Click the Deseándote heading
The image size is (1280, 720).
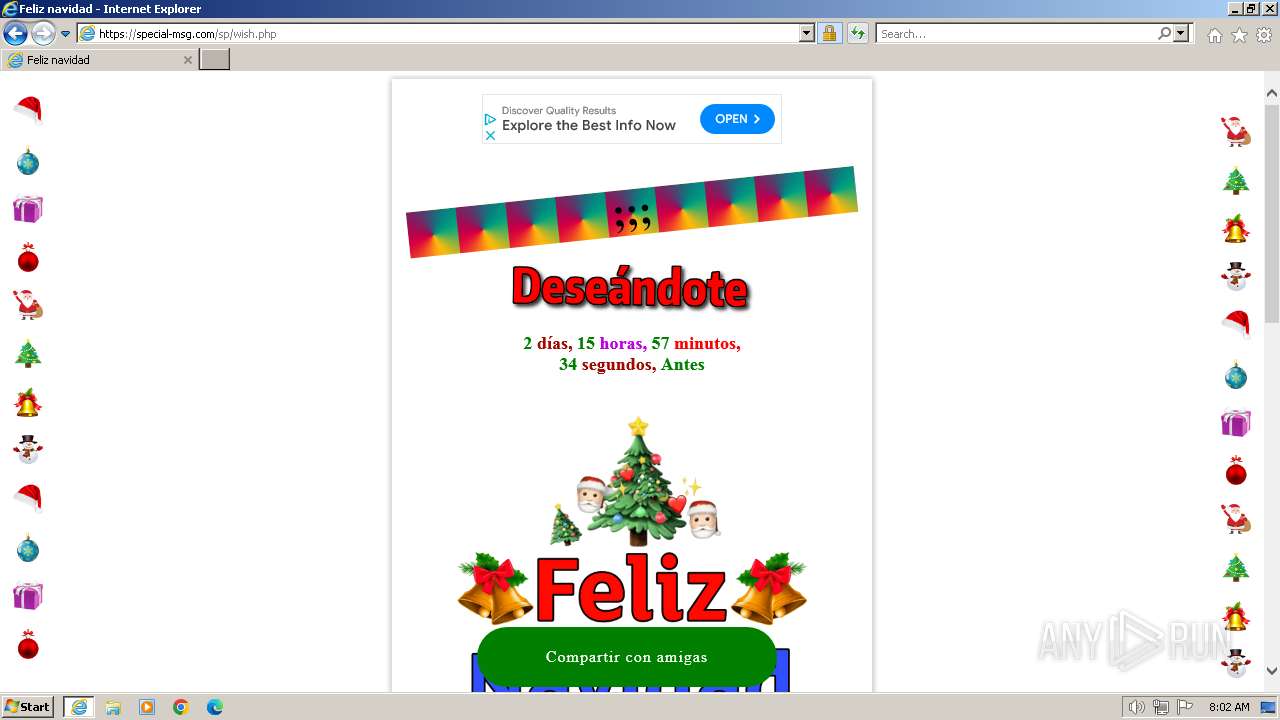[x=630, y=288]
